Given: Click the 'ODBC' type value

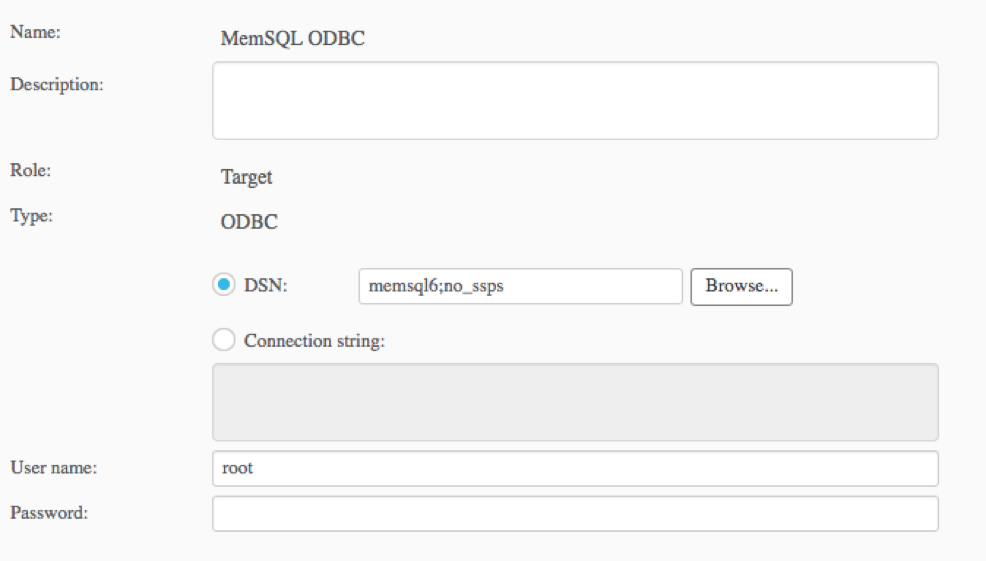Looking at the screenshot, I should pyautogui.click(x=249, y=222).
